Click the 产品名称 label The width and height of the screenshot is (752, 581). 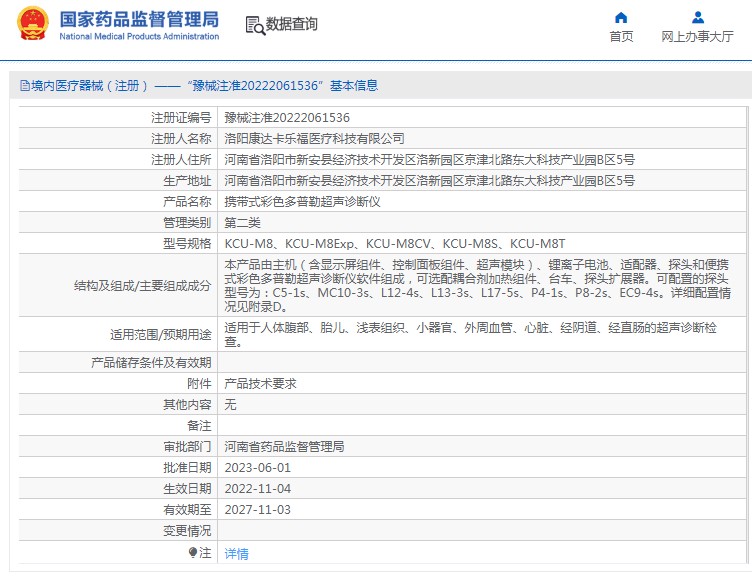click(187, 202)
